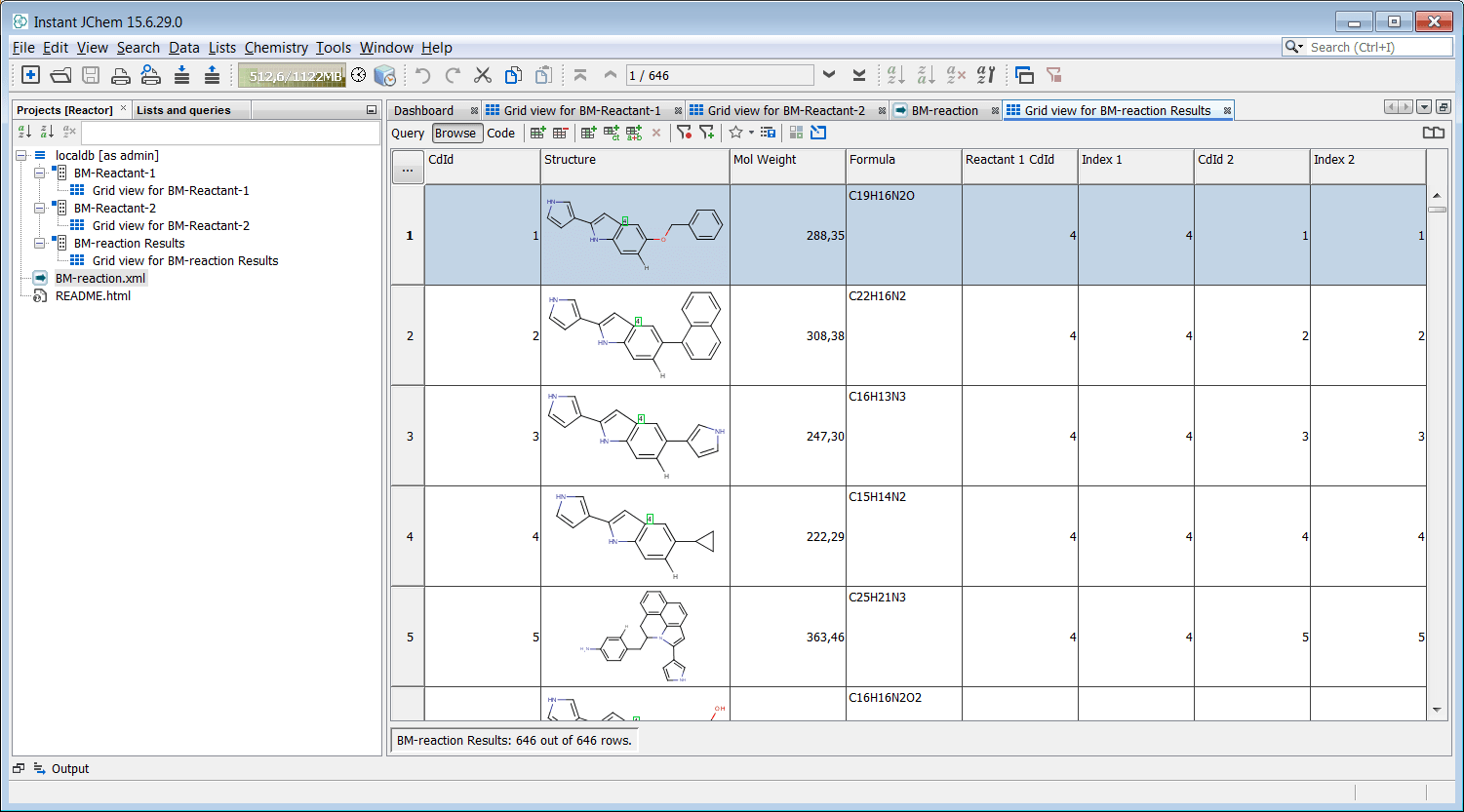
Task: Click the Structure column header
Action: tap(634, 160)
